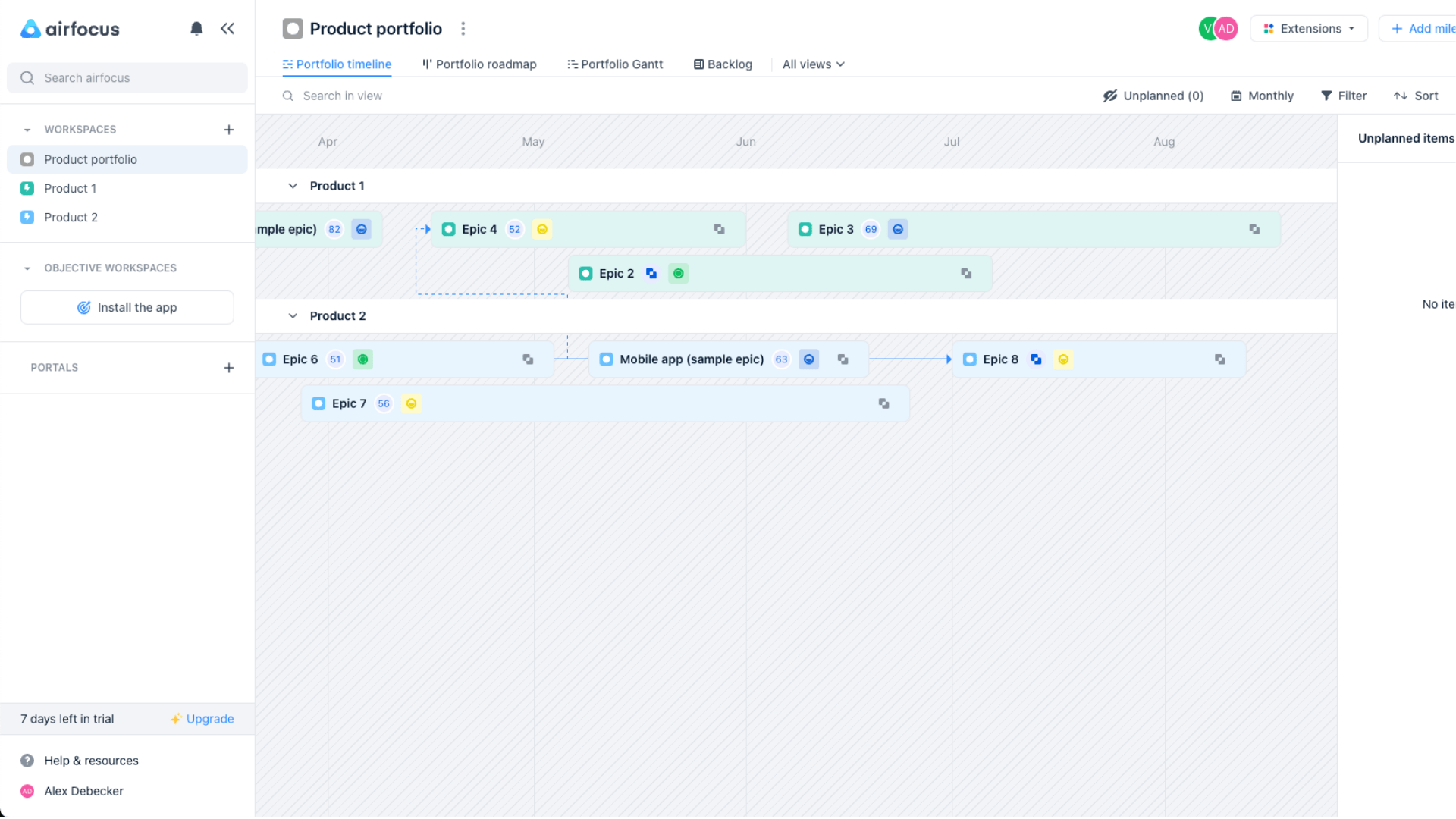1456x819 pixels.
Task: Collapse the sidebar with double-chevron icon
Action: tap(227, 29)
